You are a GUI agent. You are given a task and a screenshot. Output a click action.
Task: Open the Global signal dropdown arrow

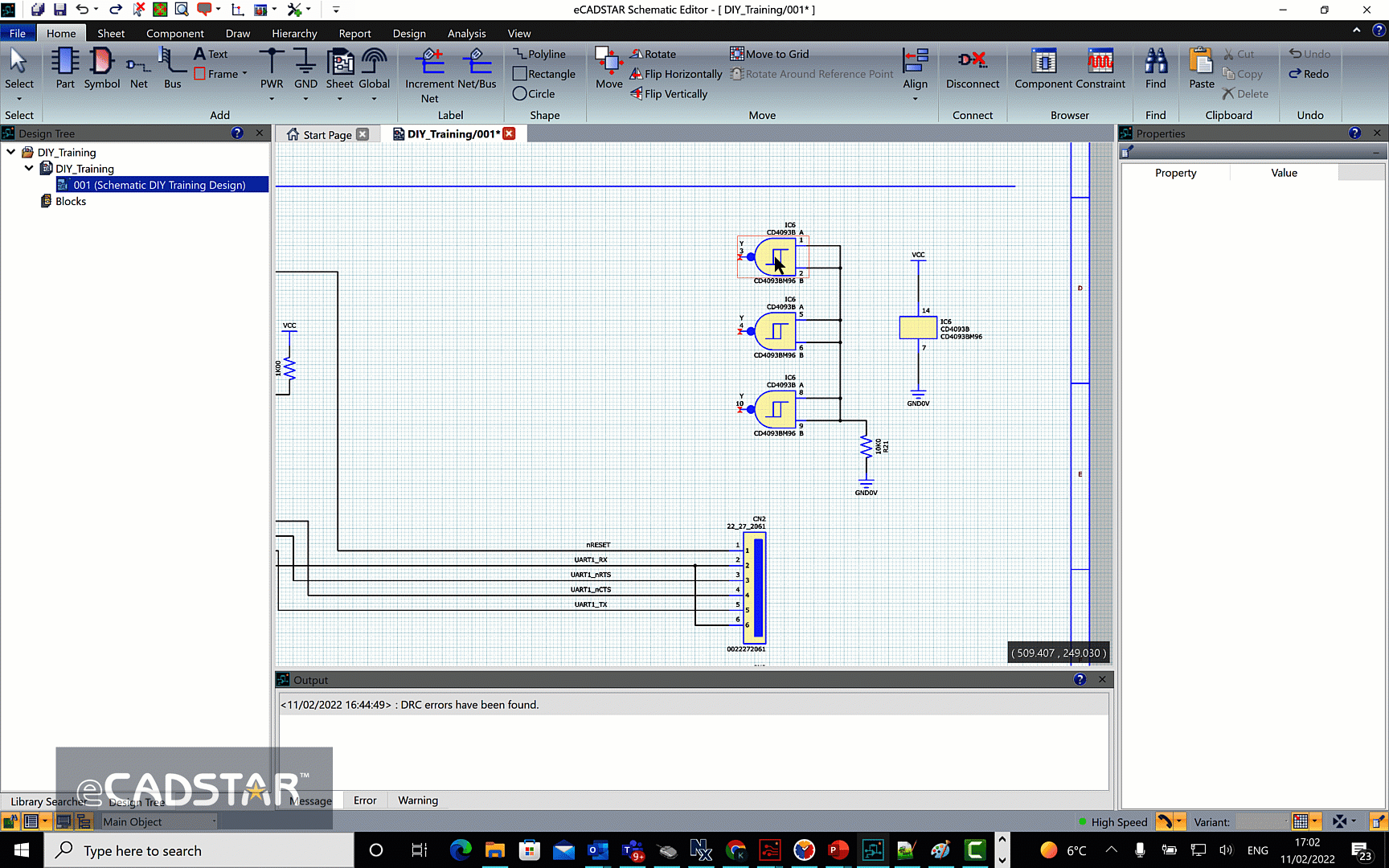click(374, 100)
